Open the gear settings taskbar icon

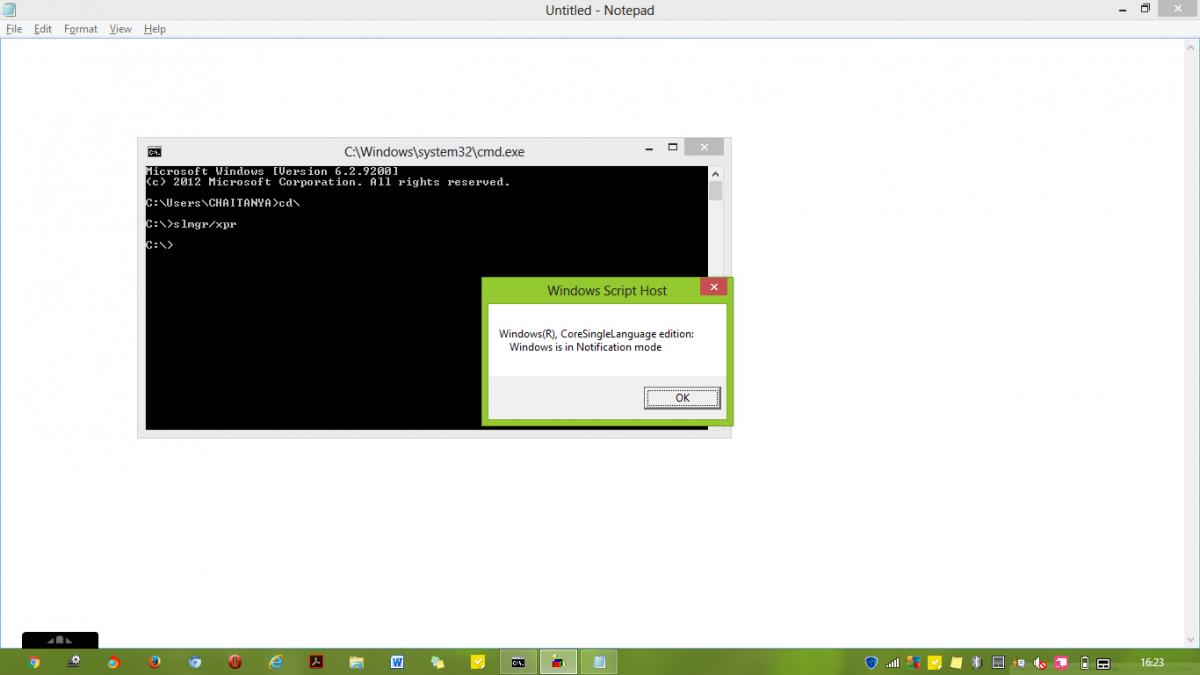pyautogui.click(x=74, y=662)
